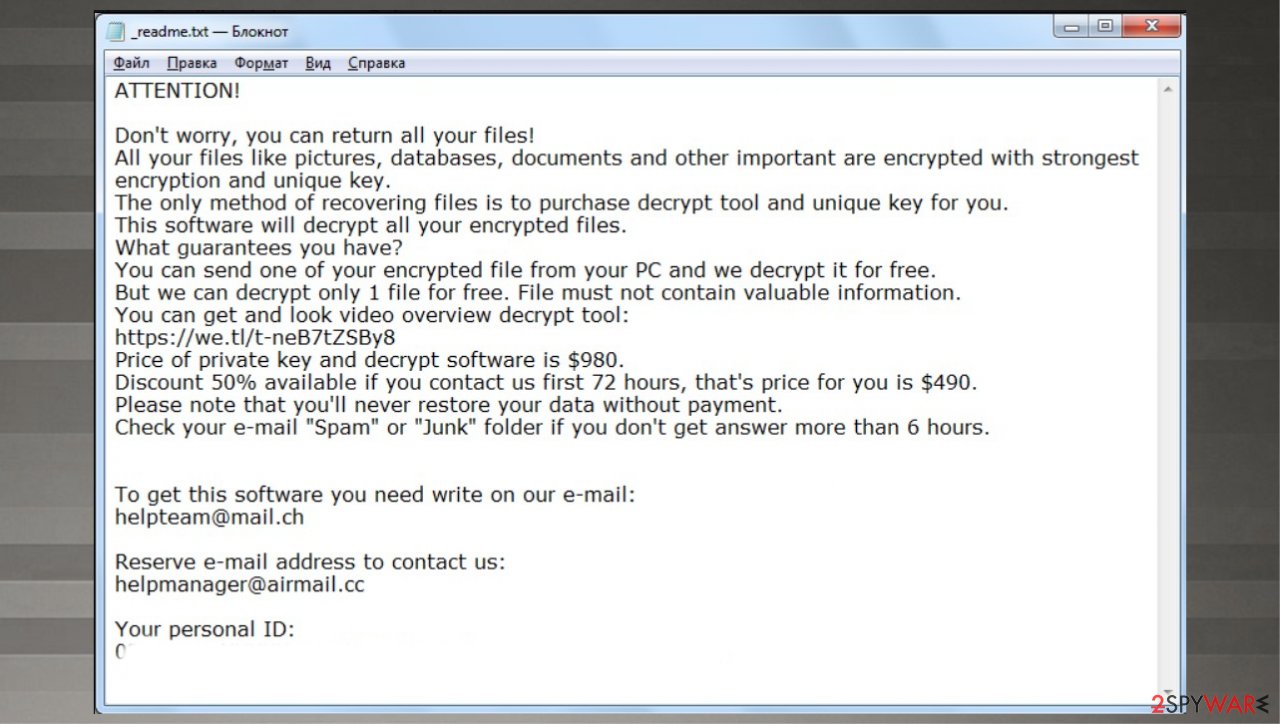Viewport: 1280px width, 724px height.
Task: Click the vertical scrollbar track
Action: coord(1167,388)
